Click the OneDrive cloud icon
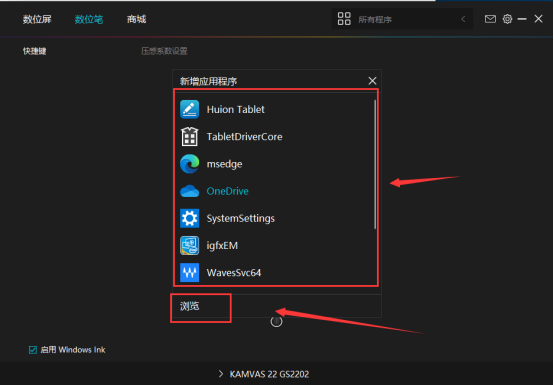This screenshot has height=385, width=554. [x=189, y=191]
